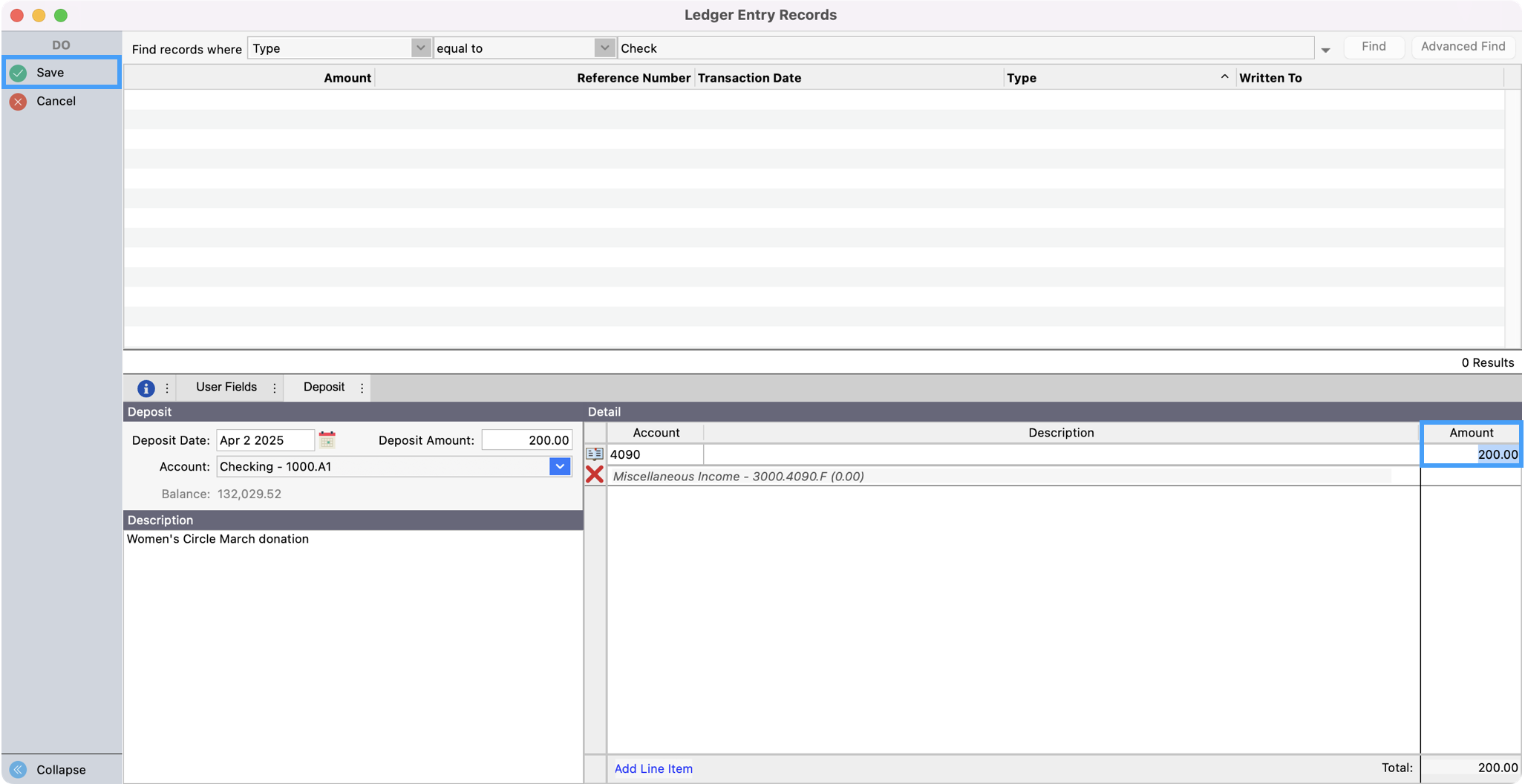Open the Deposit Date calendar picker
The height and width of the screenshot is (784, 1525).
tap(327, 440)
